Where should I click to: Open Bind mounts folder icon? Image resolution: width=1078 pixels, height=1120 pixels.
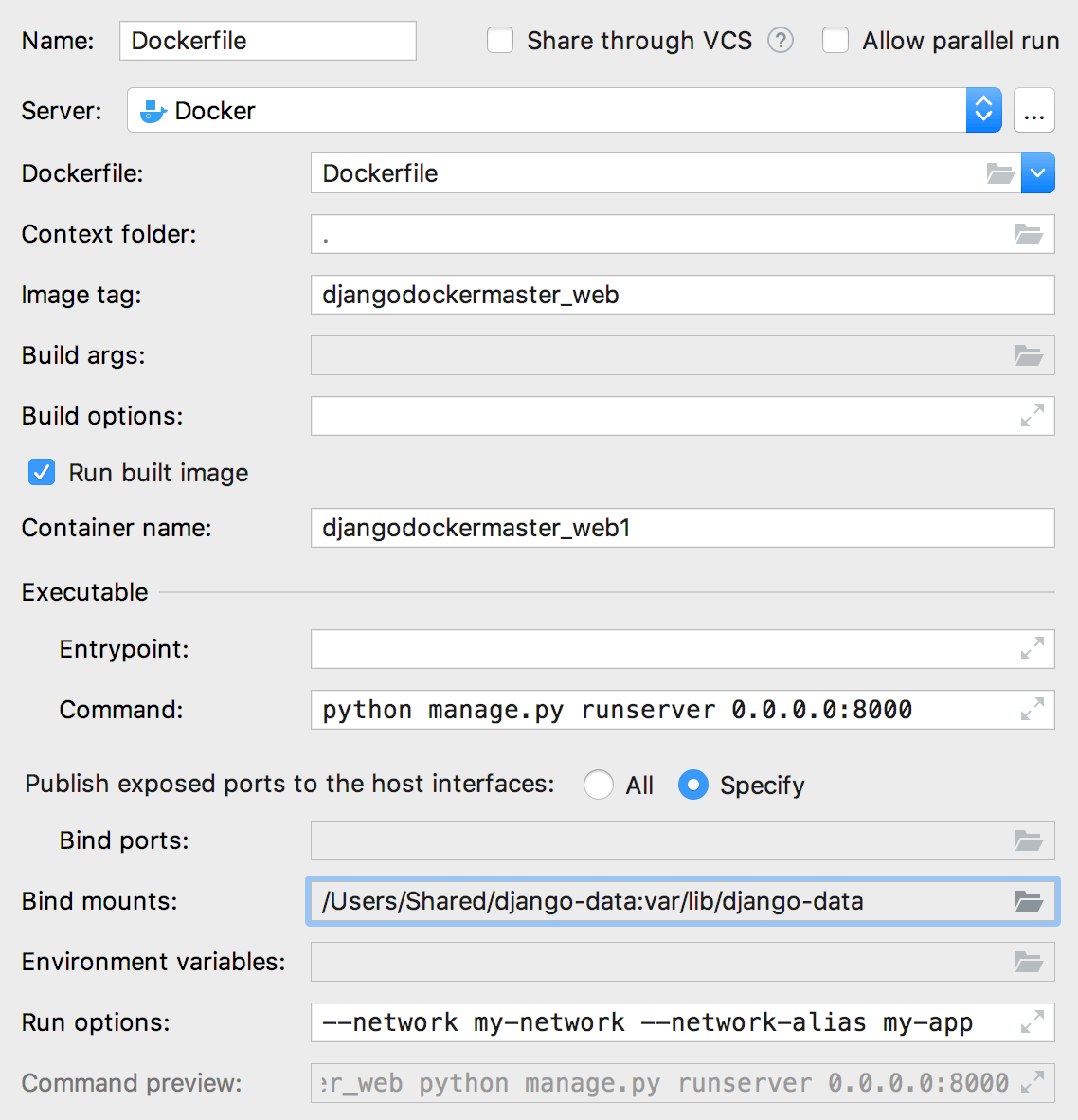tap(1029, 901)
